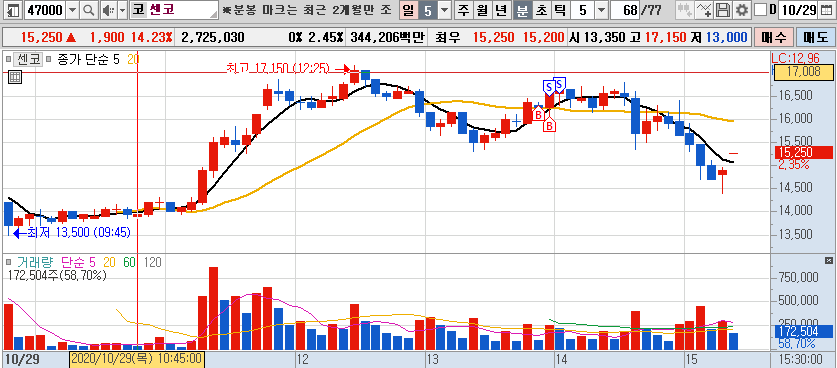Select the lower red B buy marker
The height and width of the screenshot is (368, 837).
549,125
